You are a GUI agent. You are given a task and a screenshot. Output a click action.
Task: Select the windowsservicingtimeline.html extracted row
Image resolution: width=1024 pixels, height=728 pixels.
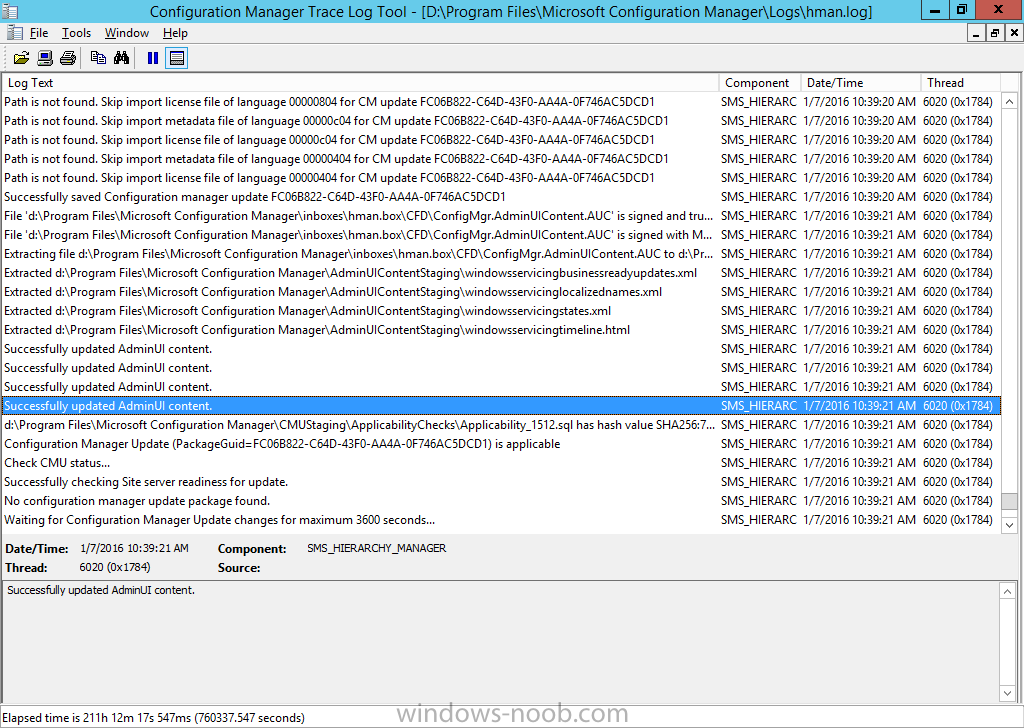point(501,330)
